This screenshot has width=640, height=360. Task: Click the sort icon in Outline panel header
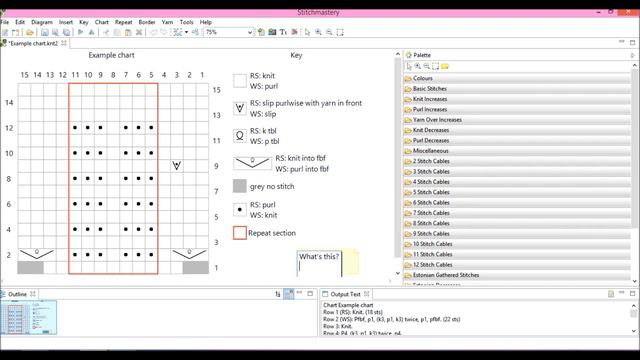(278, 294)
